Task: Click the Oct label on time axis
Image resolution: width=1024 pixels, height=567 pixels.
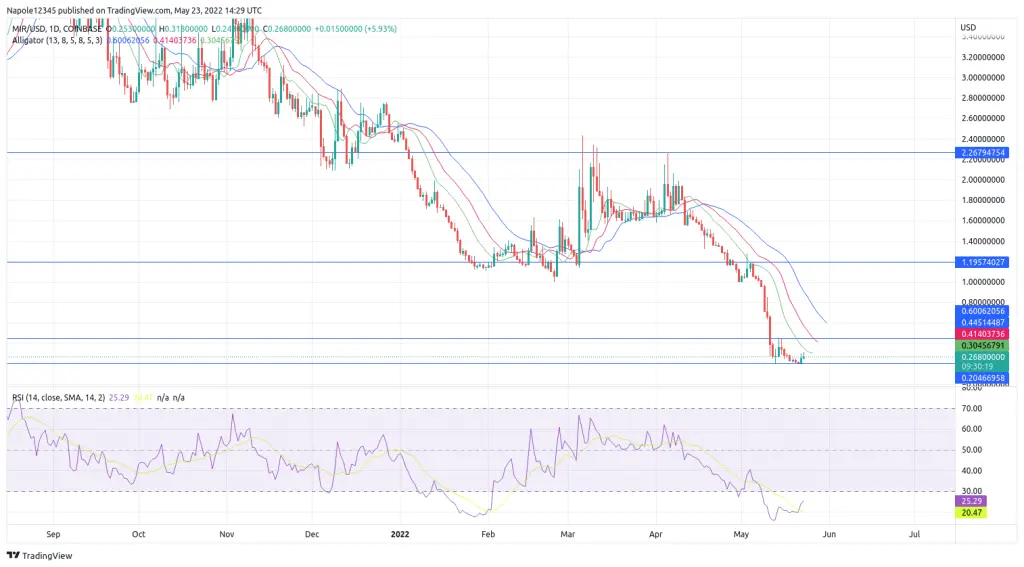Action: click(138, 534)
